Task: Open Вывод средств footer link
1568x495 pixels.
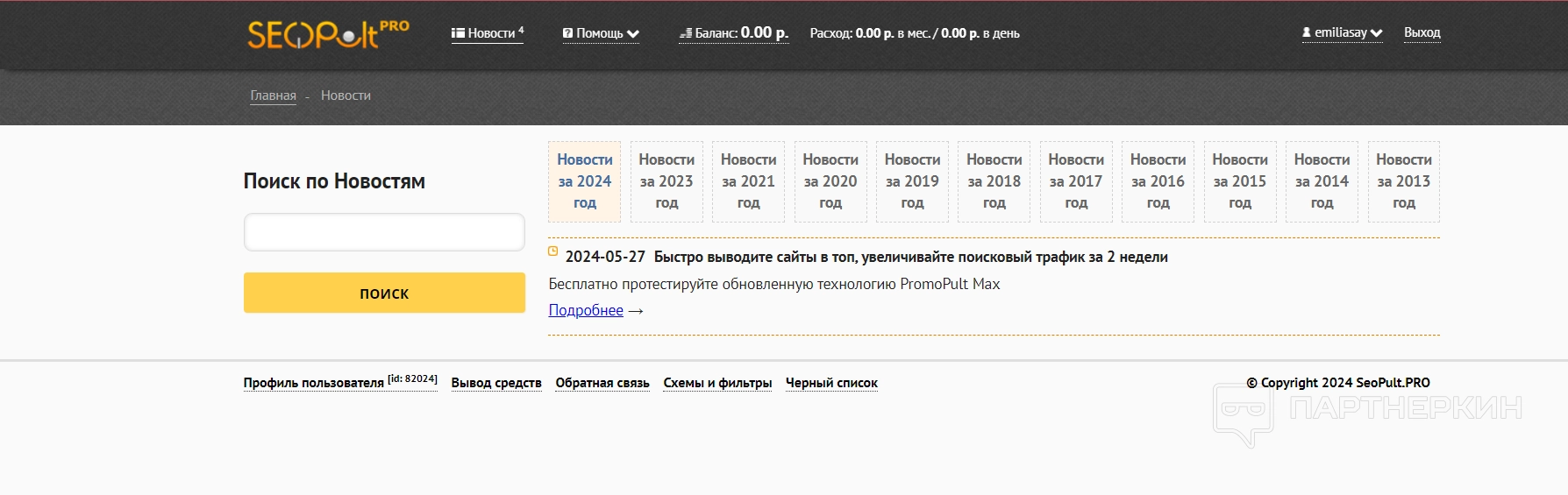Action: click(x=496, y=383)
